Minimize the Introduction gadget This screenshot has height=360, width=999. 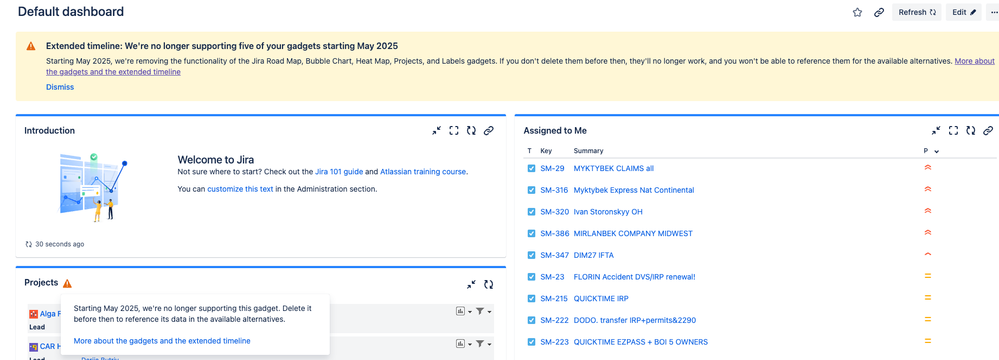coord(436,131)
